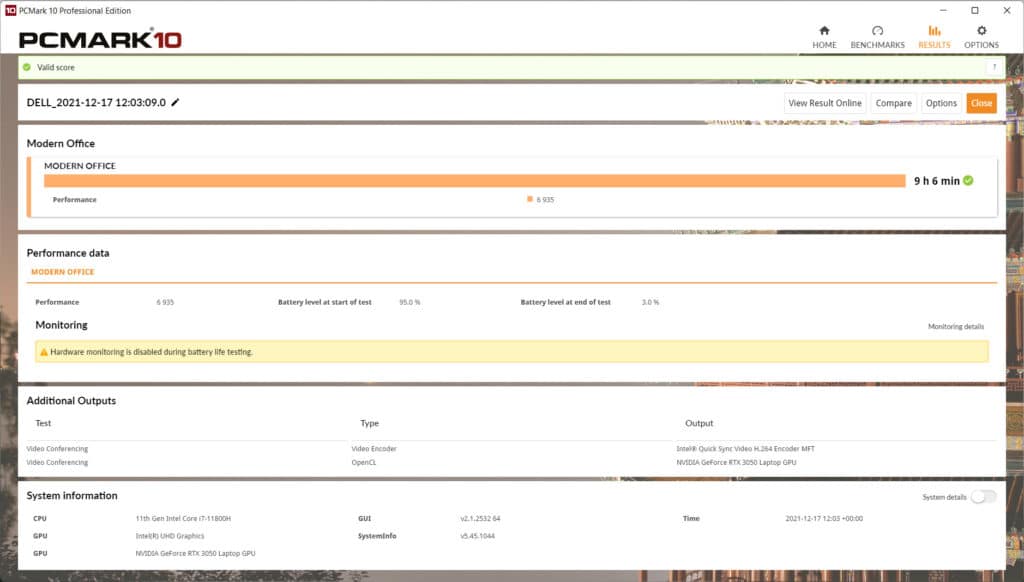Click NVIDIA GeForce RTX 3050 value under System information

pyautogui.click(x=195, y=553)
